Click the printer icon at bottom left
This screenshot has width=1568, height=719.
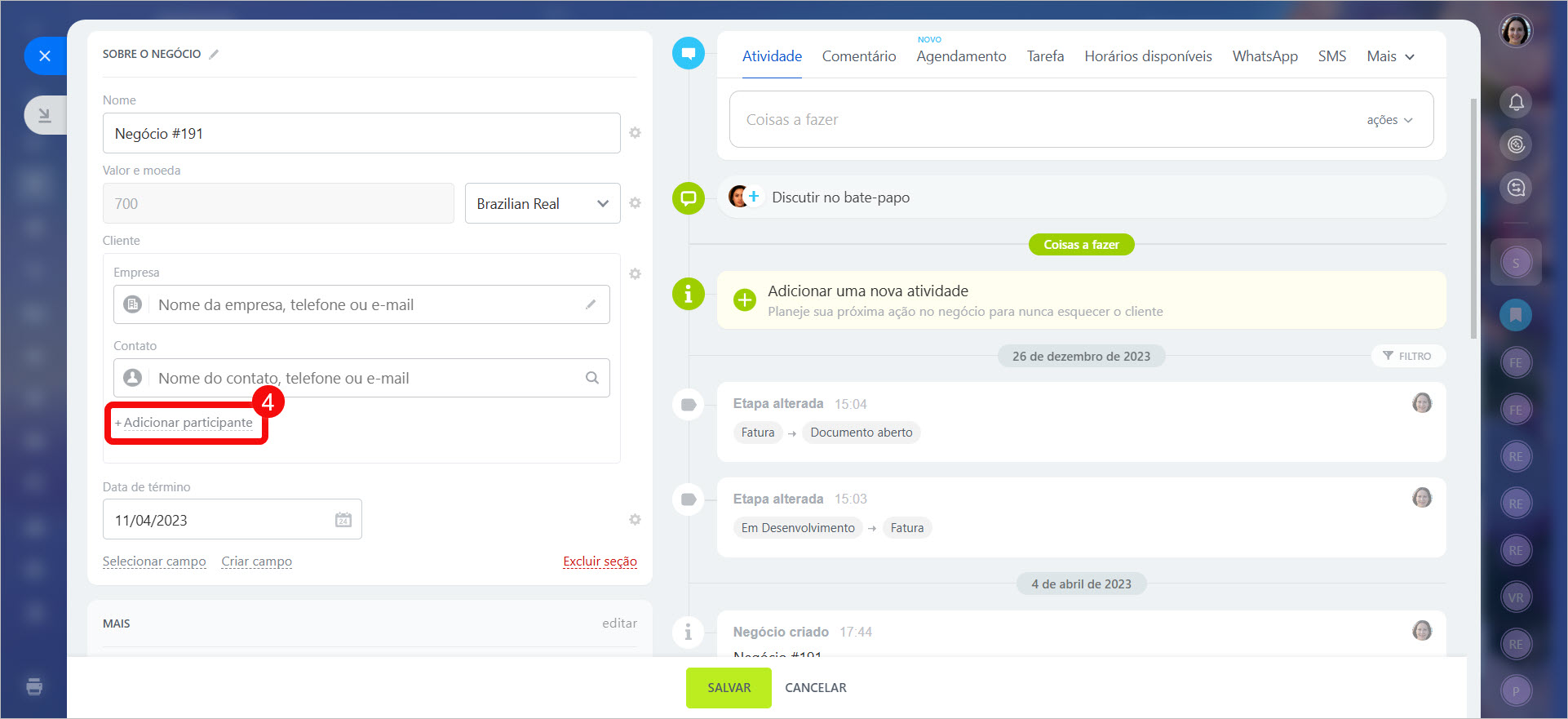click(x=34, y=686)
